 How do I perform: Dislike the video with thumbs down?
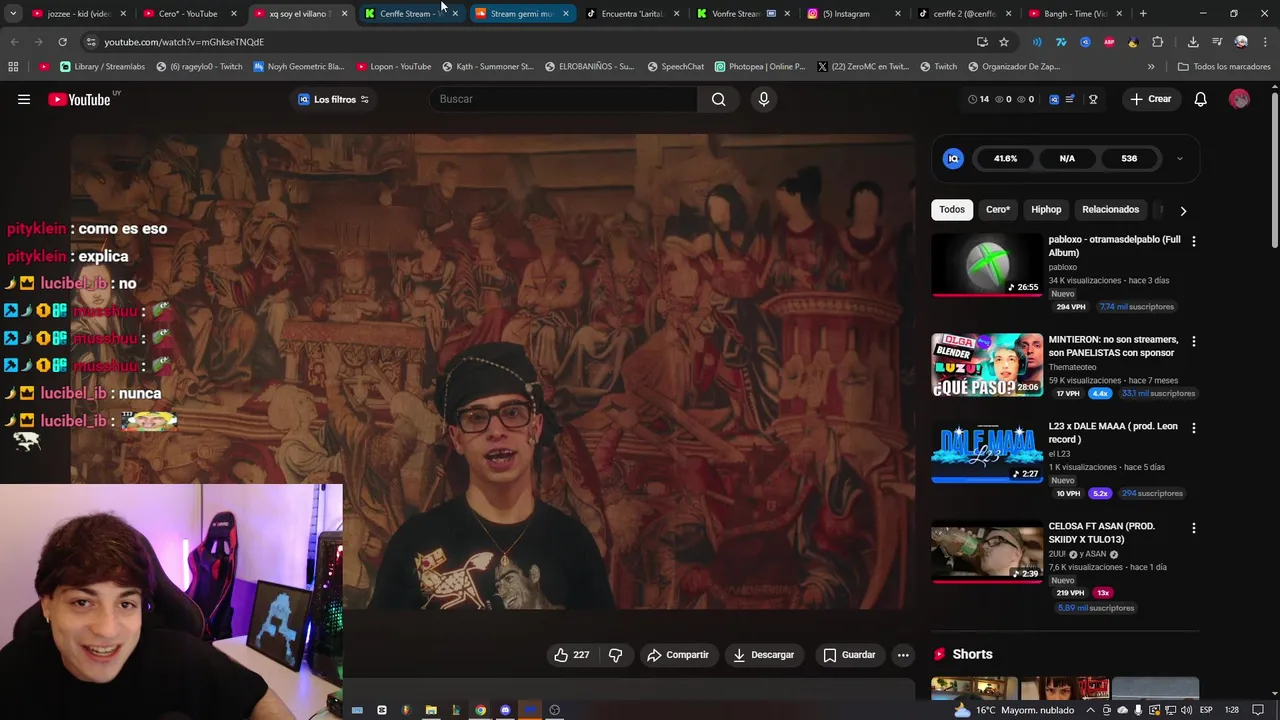pos(616,655)
